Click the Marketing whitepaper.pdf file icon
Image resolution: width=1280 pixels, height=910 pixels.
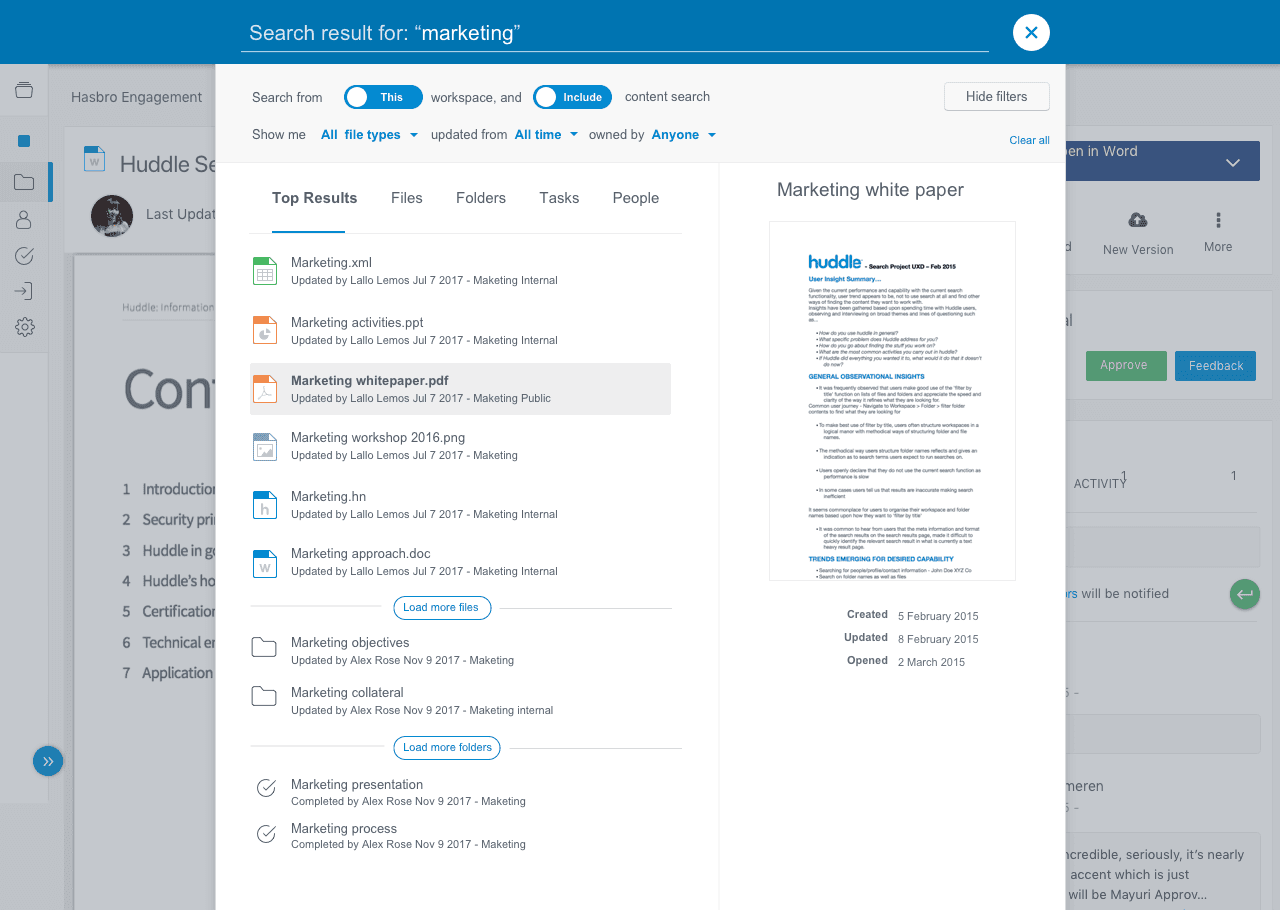(264, 389)
